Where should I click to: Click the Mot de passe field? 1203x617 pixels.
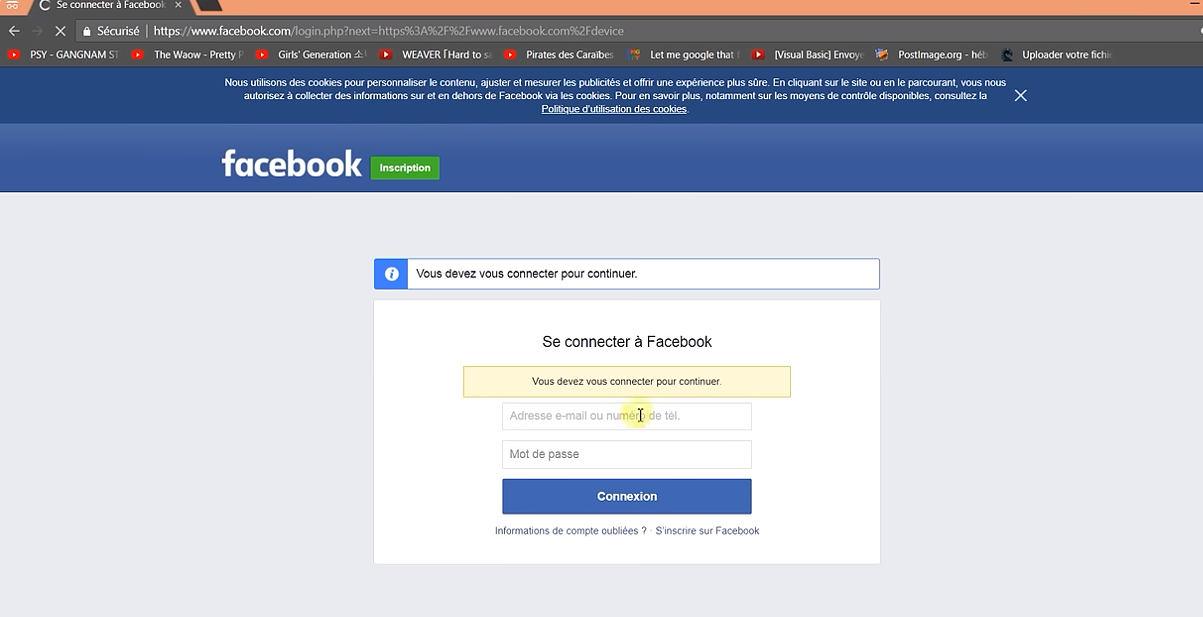pos(626,454)
